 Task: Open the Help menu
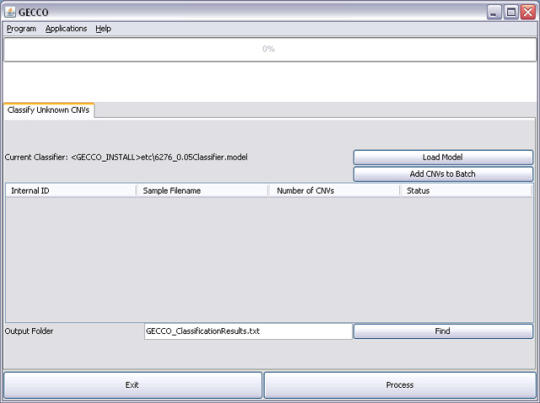point(103,29)
